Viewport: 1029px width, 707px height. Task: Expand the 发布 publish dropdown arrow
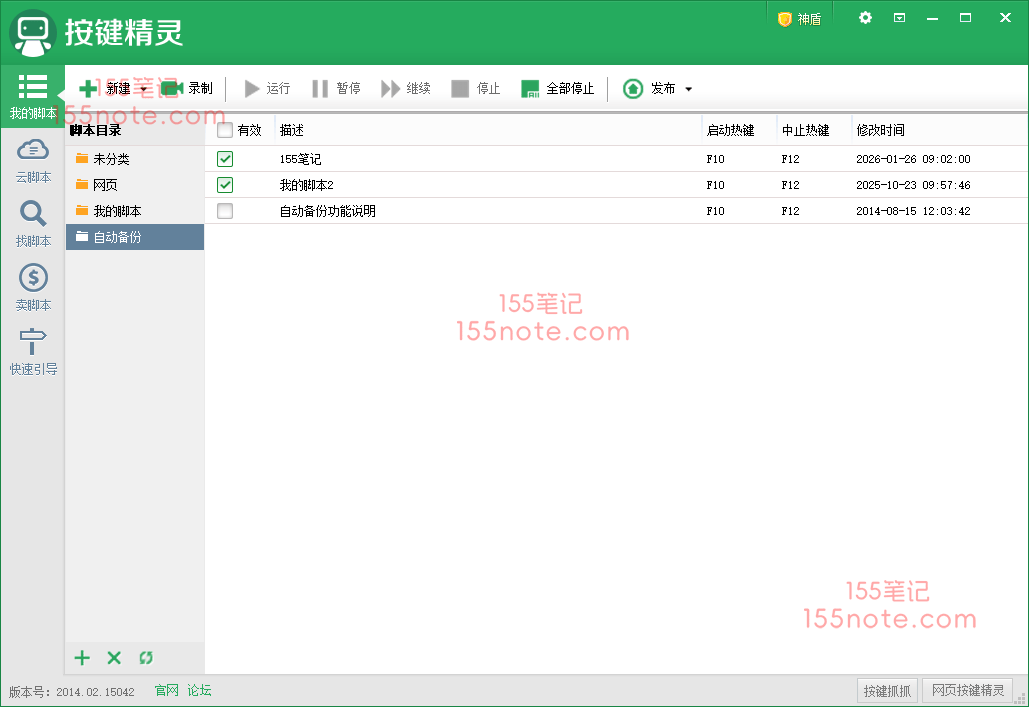click(x=688, y=89)
